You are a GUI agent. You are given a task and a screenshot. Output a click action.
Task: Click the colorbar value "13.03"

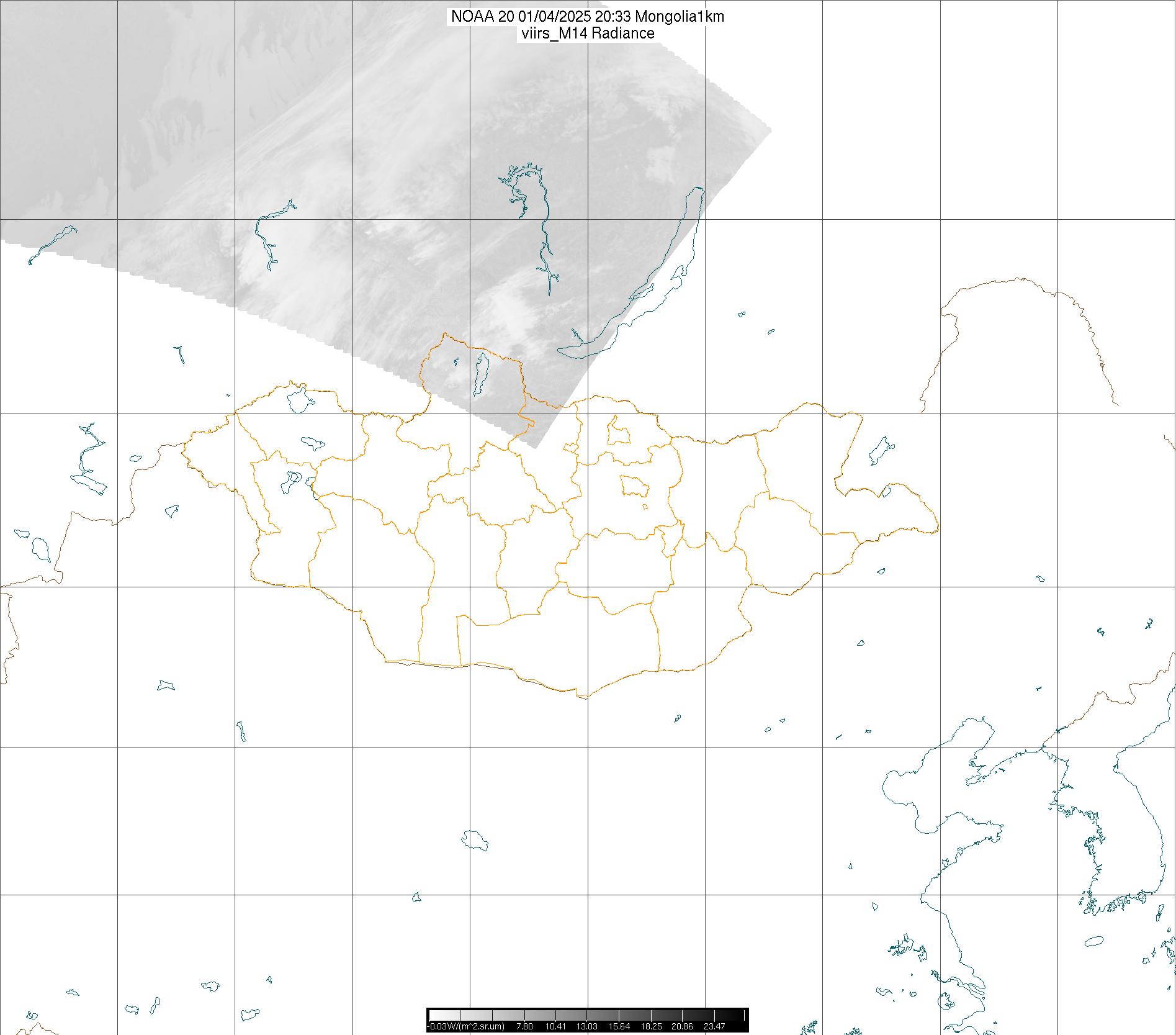[x=587, y=1026]
